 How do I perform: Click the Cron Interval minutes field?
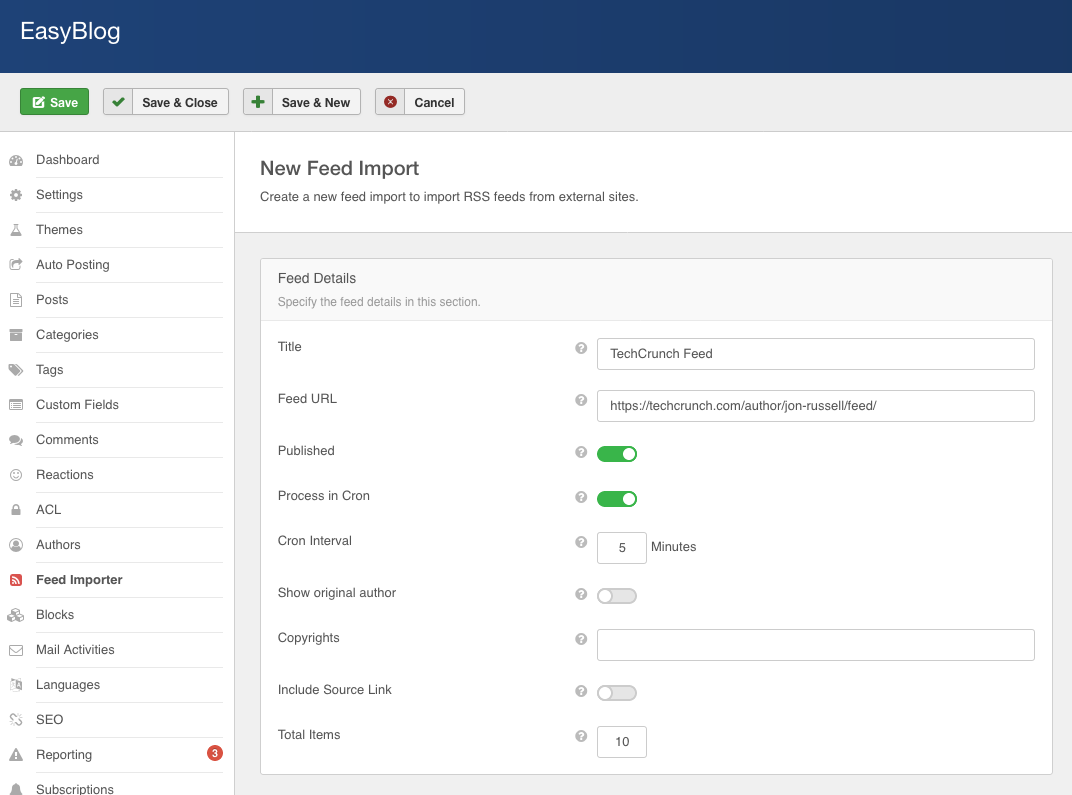tap(621, 548)
